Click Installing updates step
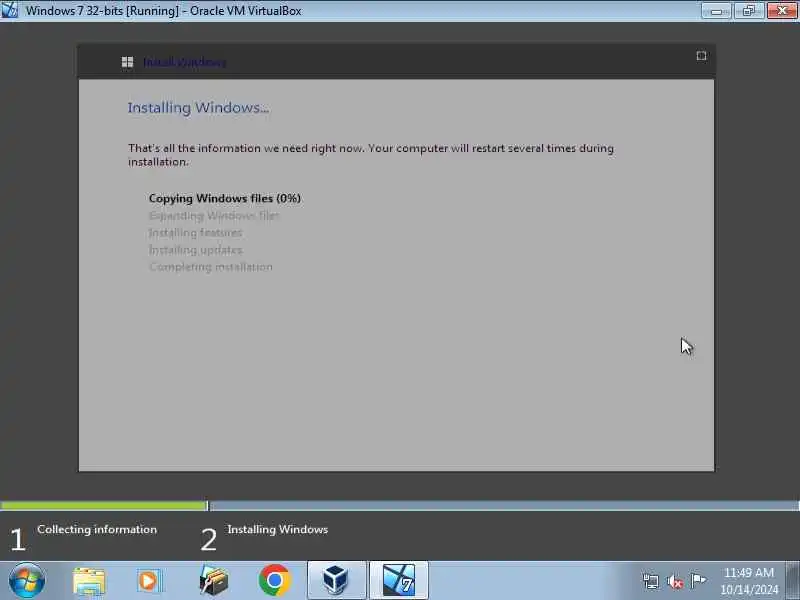The width and height of the screenshot is (800, 600). [x=195, y=250]
